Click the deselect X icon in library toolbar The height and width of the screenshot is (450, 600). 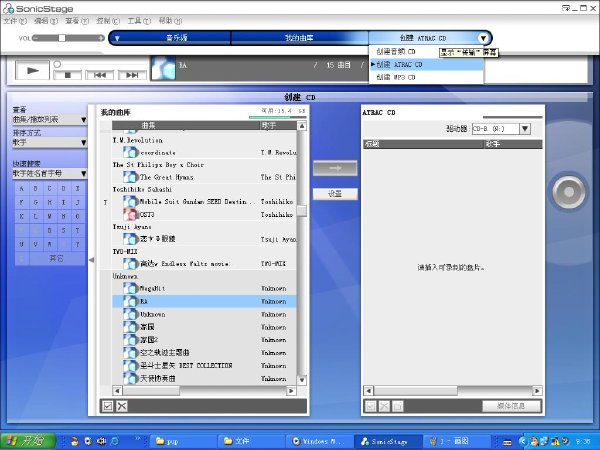point(122,406)
